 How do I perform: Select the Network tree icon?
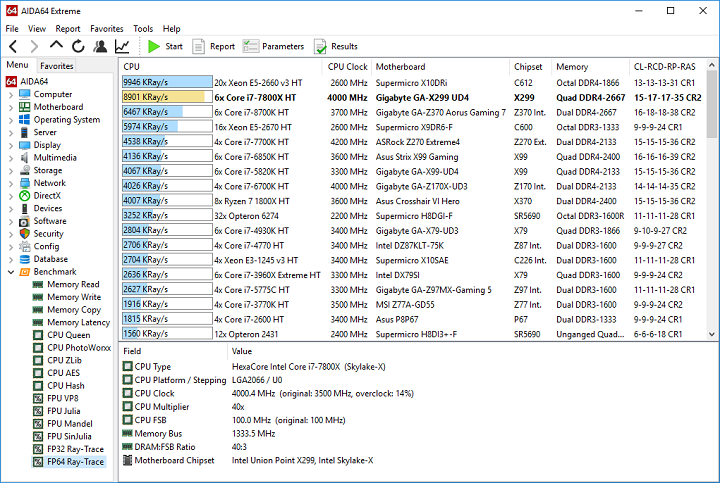click(24, 183)
